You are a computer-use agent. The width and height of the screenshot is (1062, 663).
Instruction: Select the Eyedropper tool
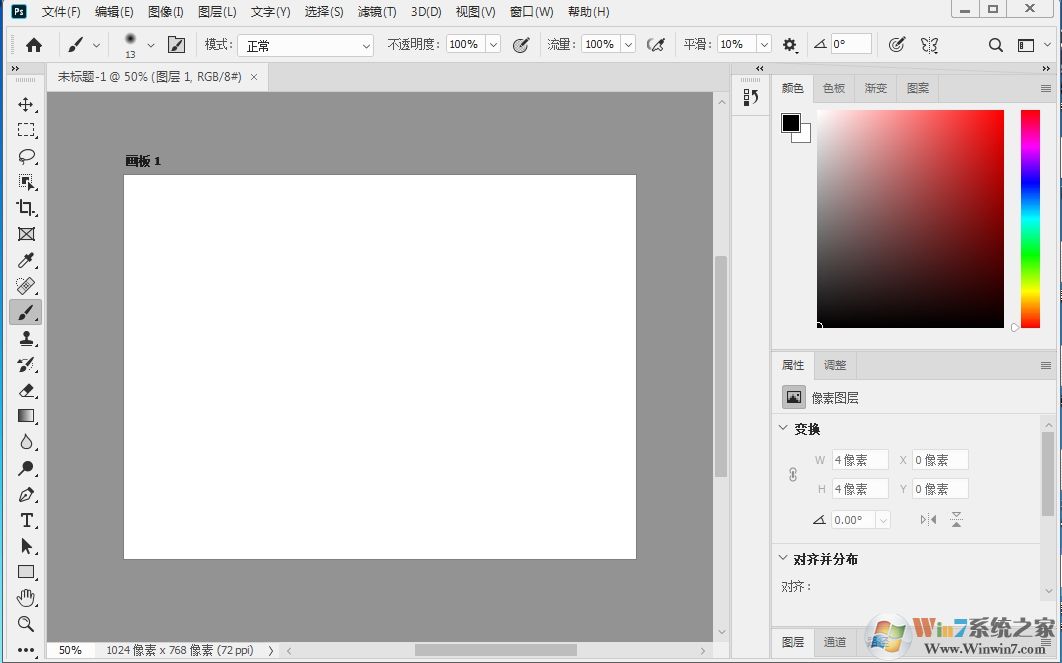[26, 260]
